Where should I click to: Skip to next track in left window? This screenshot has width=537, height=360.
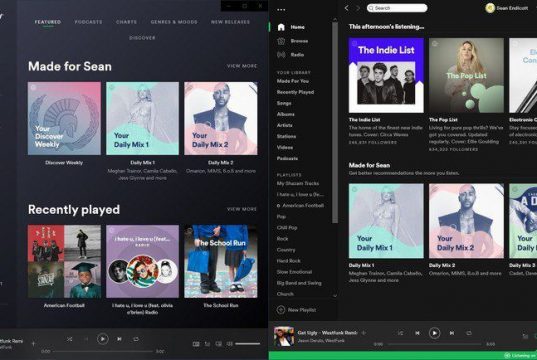pos(119,339)
